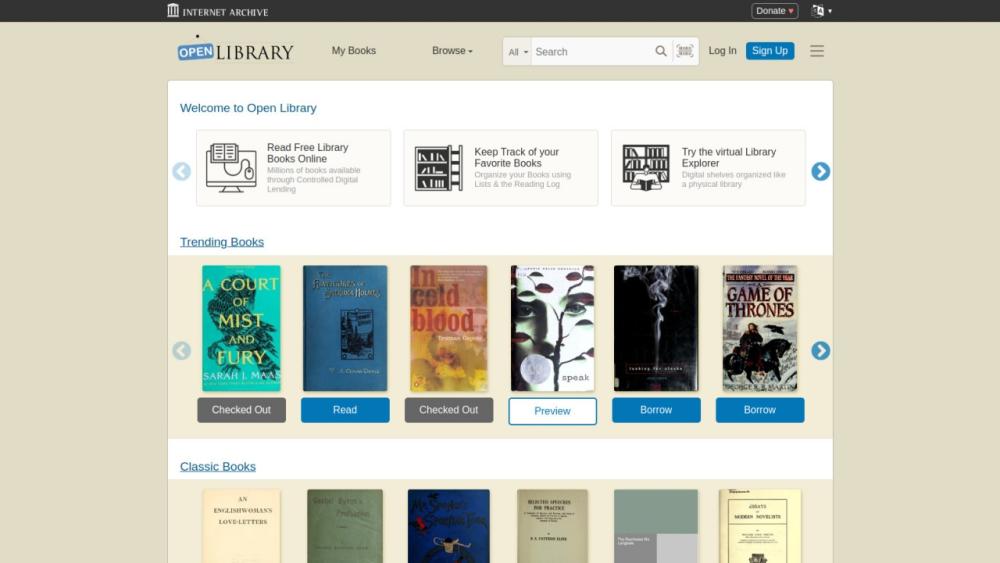Click the Log In link
This screenshot has width=1000, height=563.
click(722, 51)
